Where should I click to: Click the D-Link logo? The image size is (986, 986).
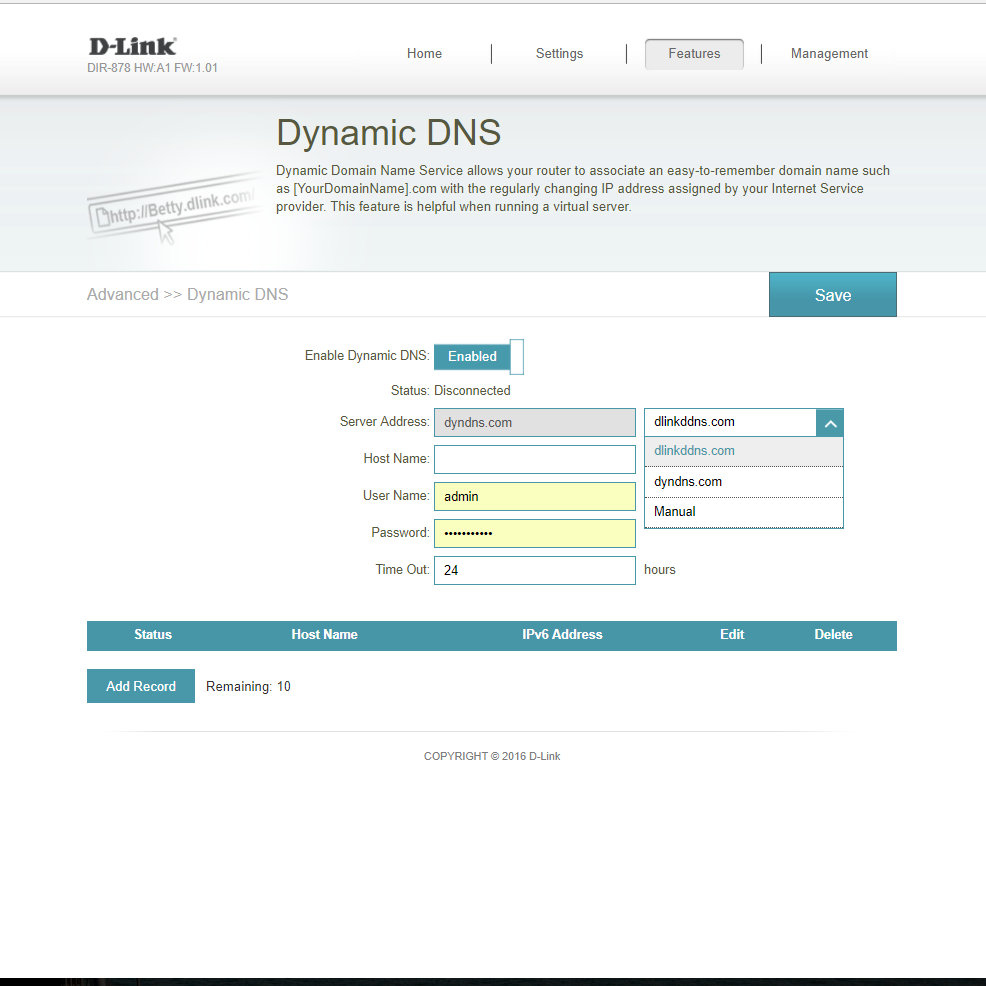[132, 46]
